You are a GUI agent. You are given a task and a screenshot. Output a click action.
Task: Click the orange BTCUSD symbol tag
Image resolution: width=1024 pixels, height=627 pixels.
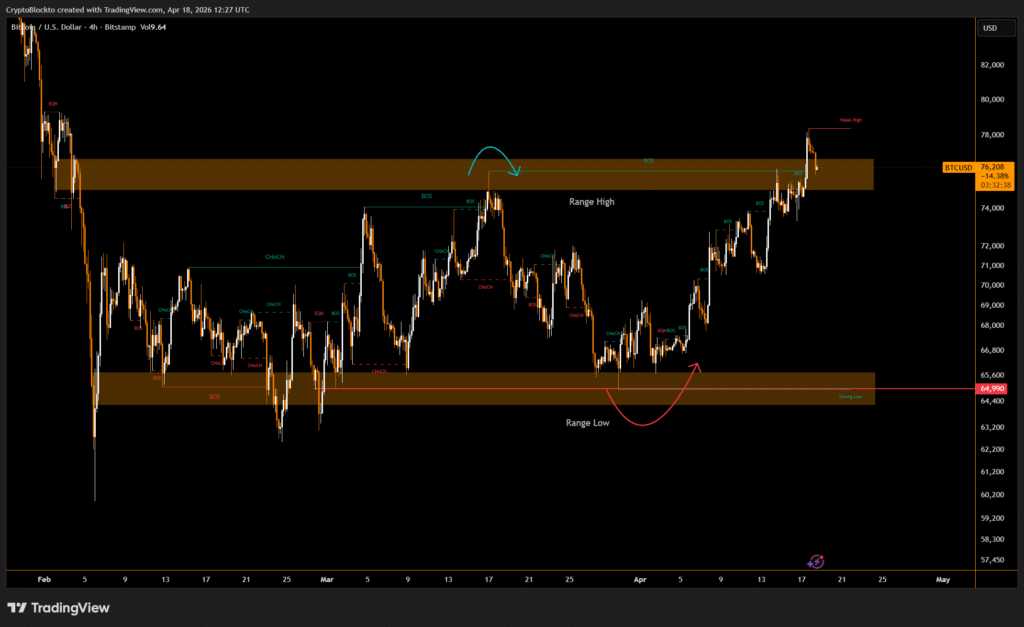(959, 167)
